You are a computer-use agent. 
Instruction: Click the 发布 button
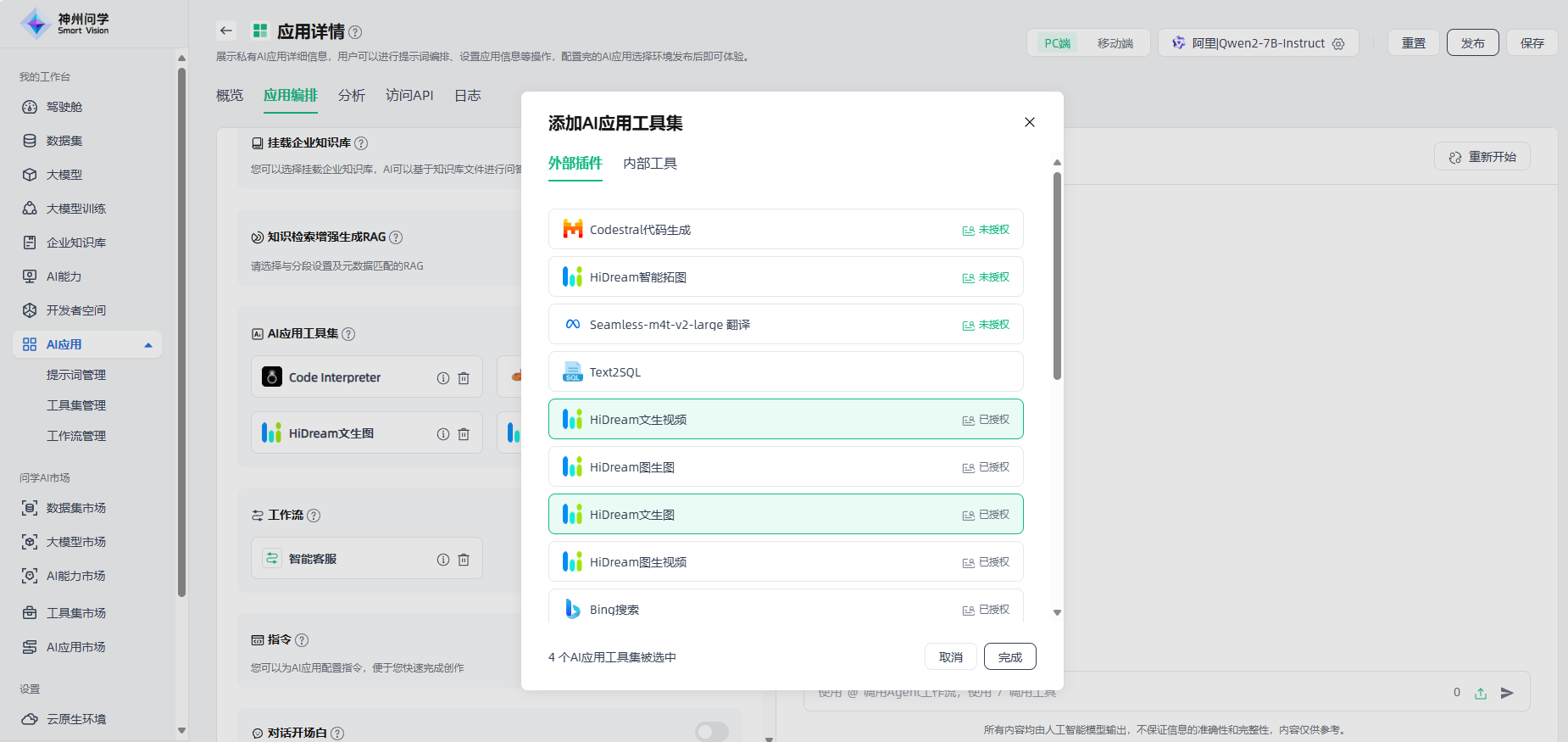[x=1473, y=43]
